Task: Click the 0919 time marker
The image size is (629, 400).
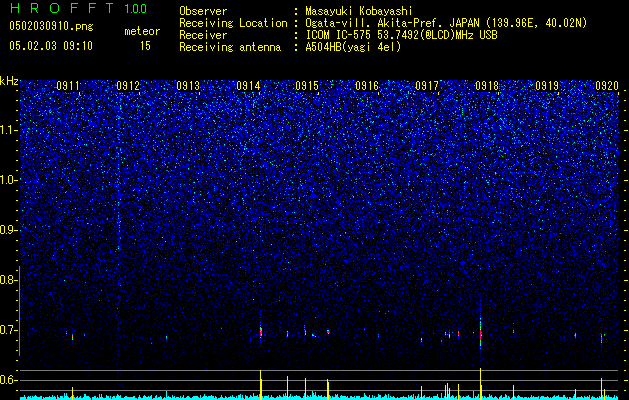Action: point(547,86)
